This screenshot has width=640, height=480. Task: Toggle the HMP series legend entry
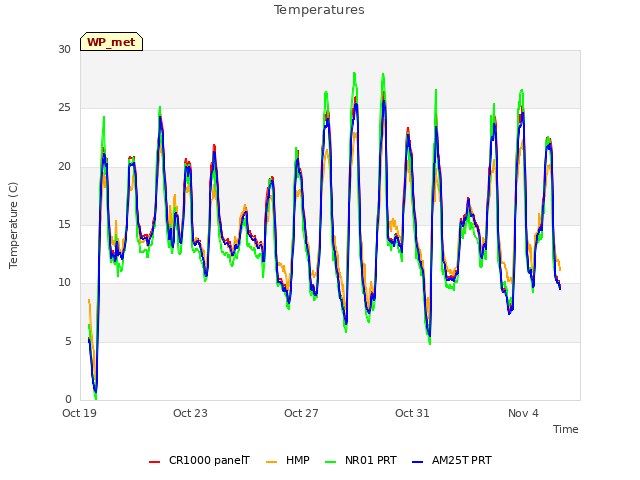[288, 460]
